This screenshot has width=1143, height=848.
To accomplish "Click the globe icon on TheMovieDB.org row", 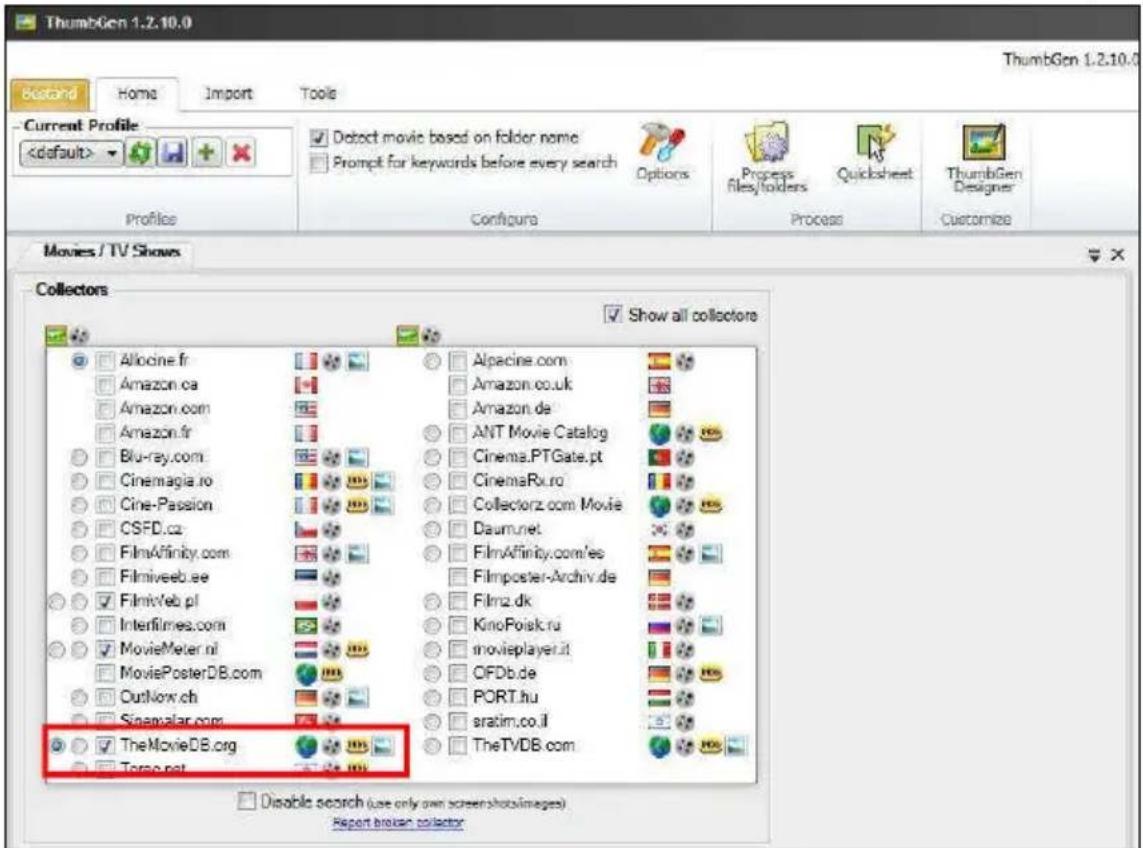I will point(307,746).
